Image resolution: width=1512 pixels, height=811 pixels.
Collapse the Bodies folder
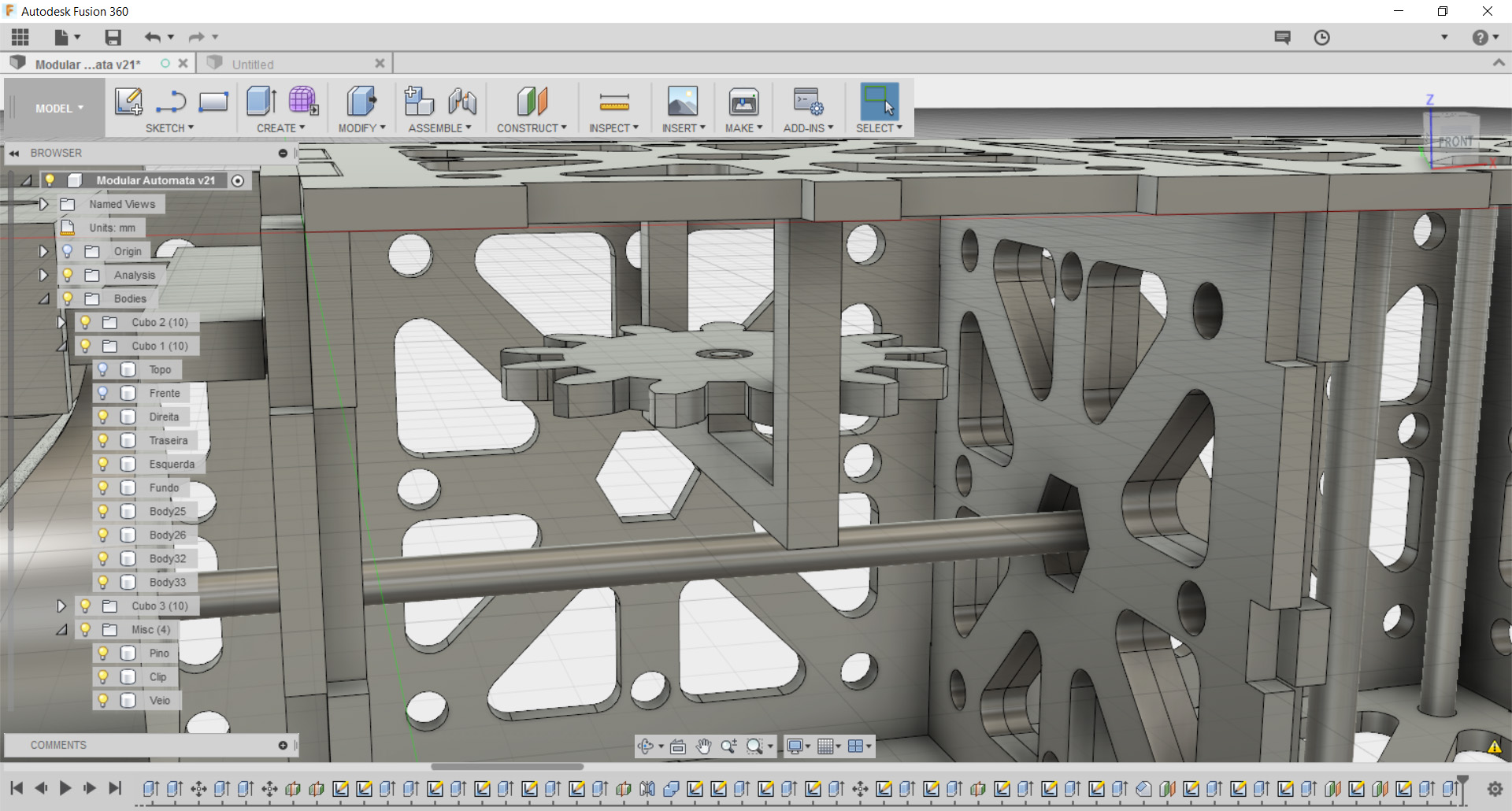click(x=43, y=298)
